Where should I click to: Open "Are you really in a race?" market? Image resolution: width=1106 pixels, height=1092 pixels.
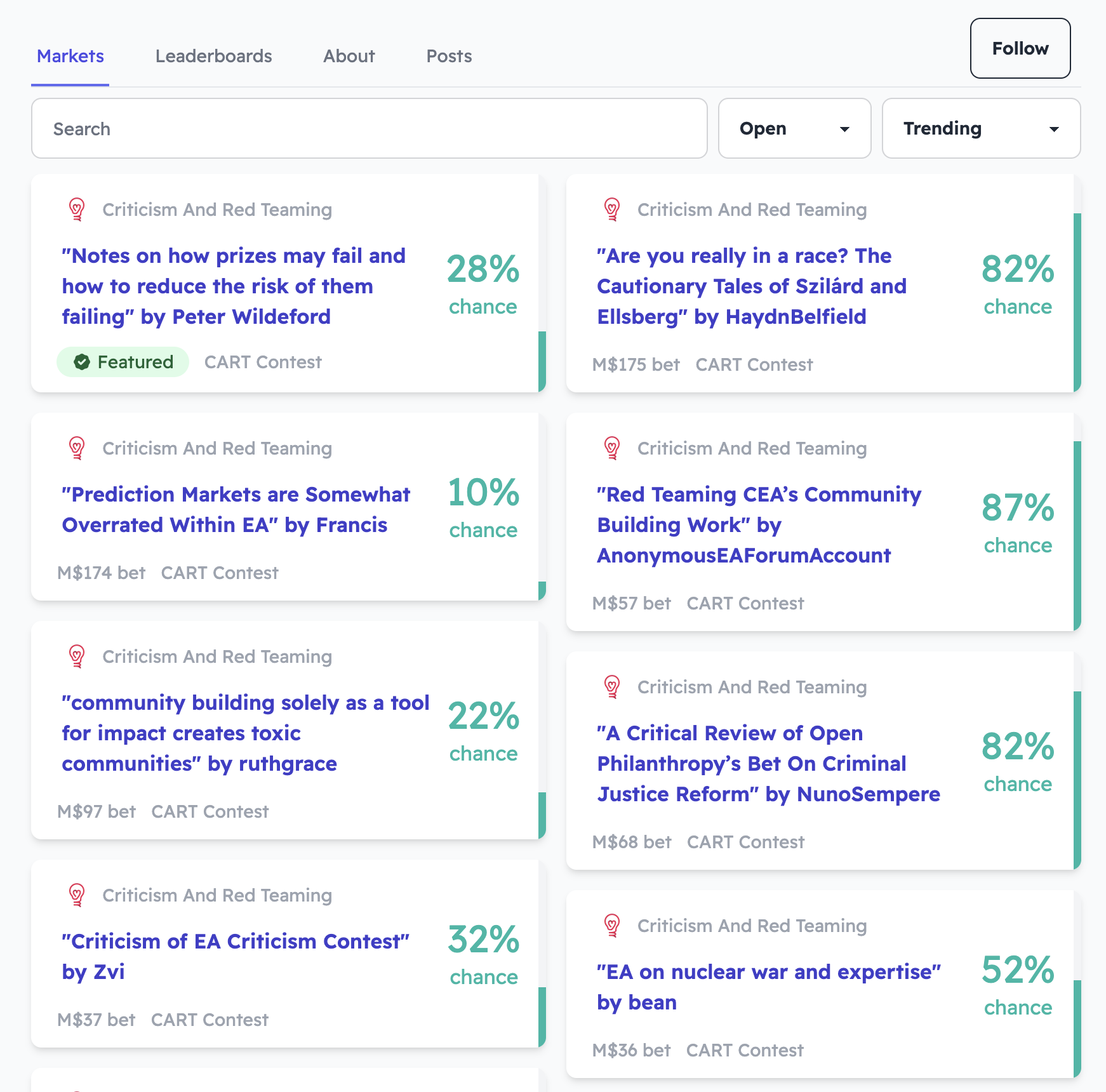click(x=752, y=286)
